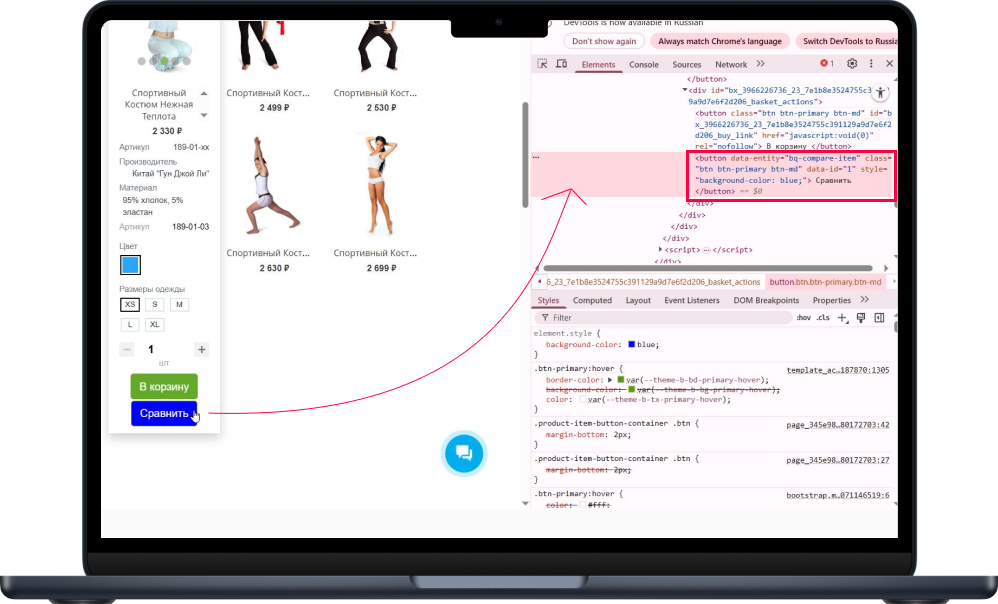Click the accessibility figure icon

click(880, 93)
